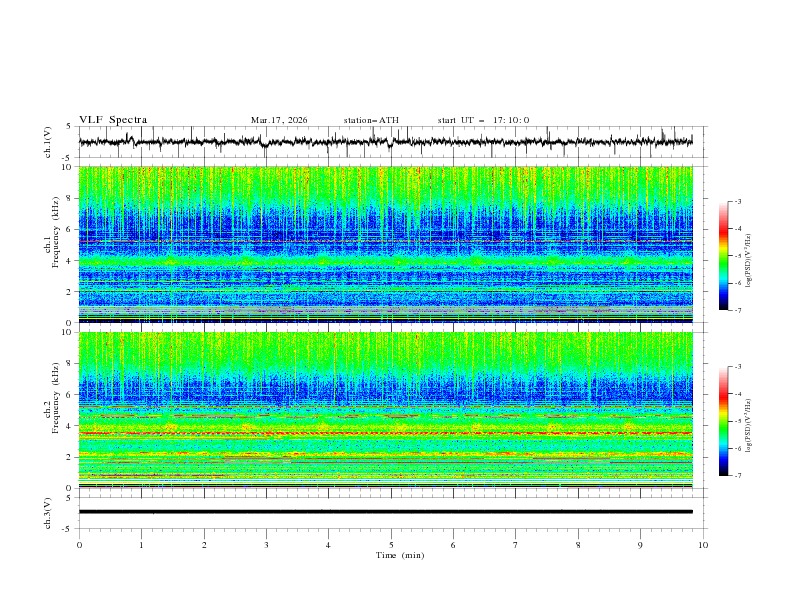Click the "station=ATH" label
The width and height of the screenshot is (792, 612).
point(371,120)
